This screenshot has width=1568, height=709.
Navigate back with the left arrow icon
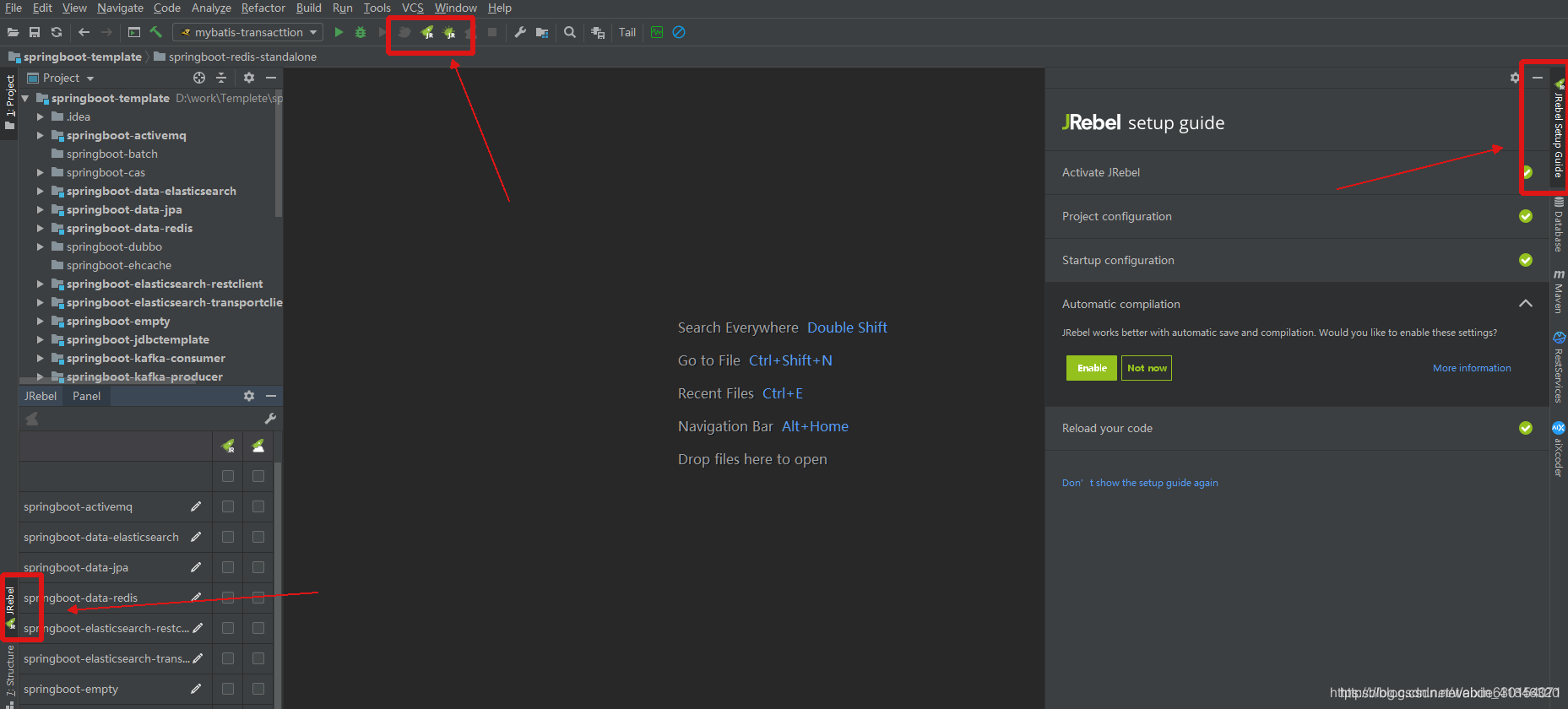[84, 32]
